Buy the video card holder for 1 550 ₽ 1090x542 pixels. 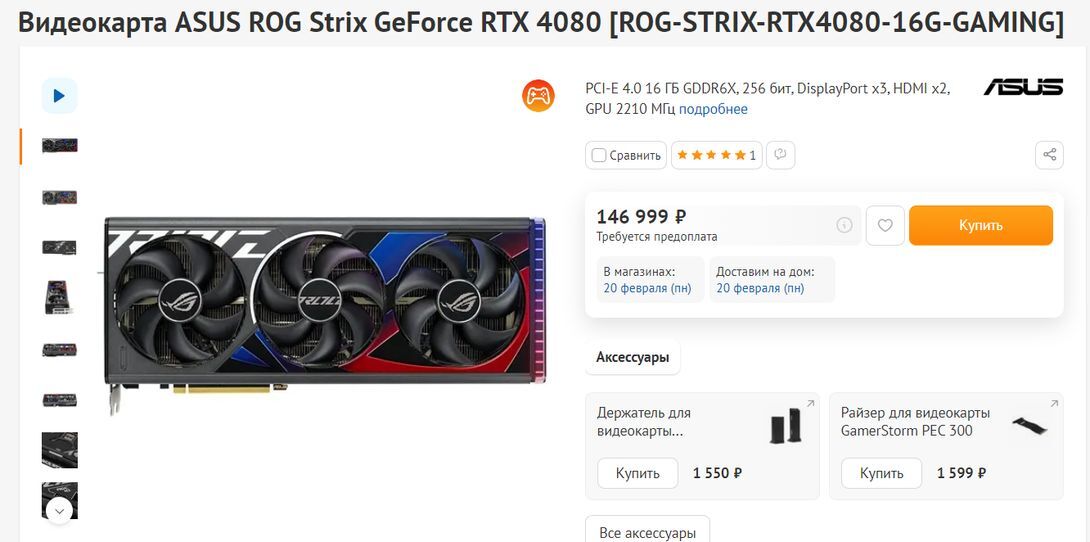(637, 473)
